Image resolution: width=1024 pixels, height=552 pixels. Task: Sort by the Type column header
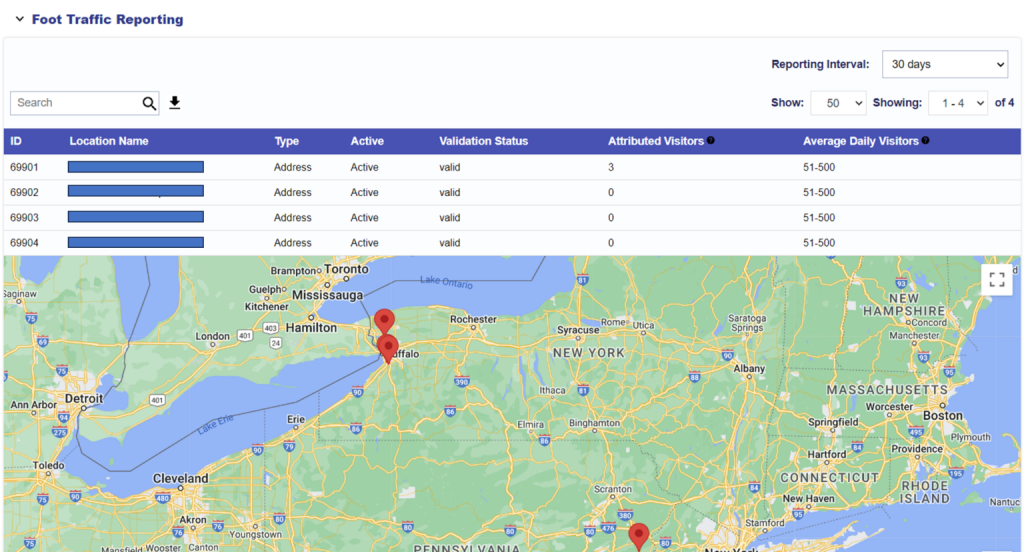(286, 141)
